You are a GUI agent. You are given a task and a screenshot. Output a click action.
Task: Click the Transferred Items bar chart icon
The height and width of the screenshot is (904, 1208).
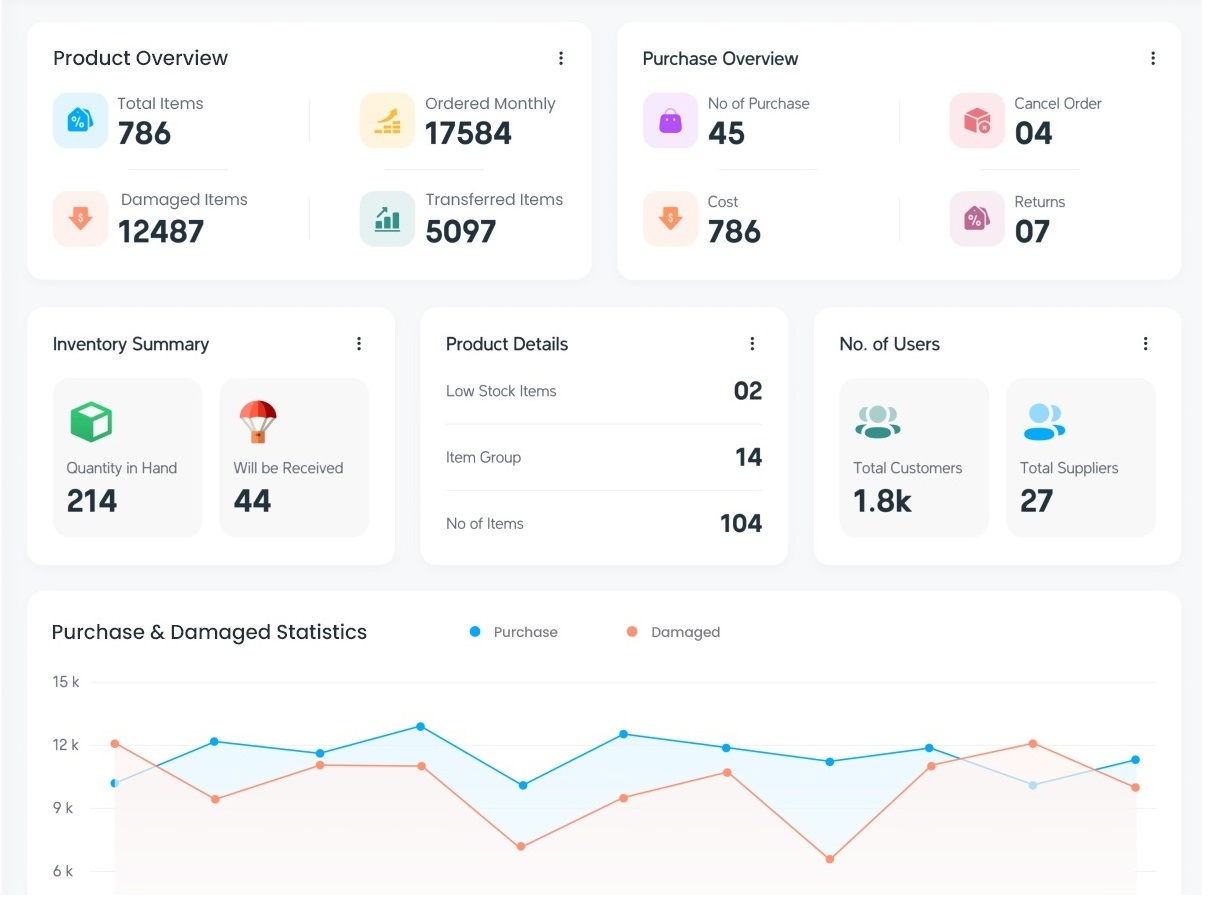pyautogui.click(x=387, y=219)
